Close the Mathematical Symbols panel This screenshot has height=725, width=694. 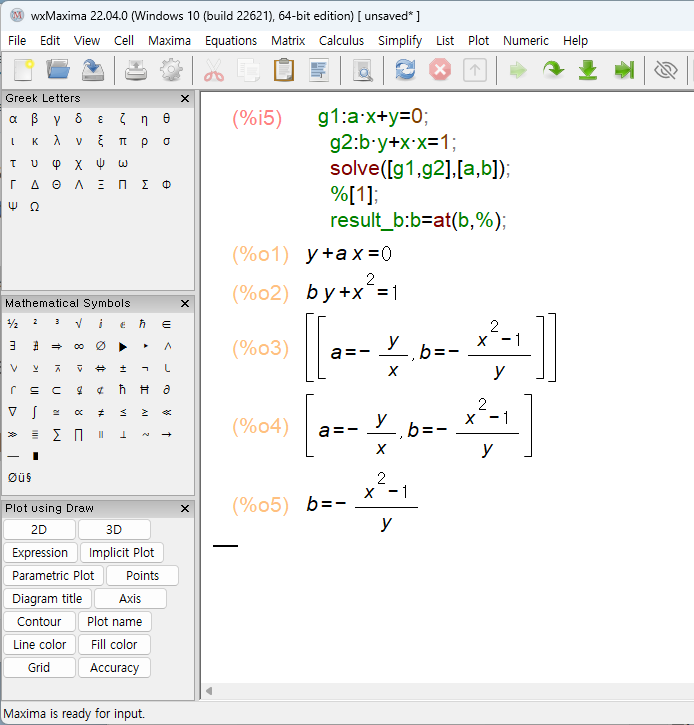pyautogui.click(x=185, y=303)
